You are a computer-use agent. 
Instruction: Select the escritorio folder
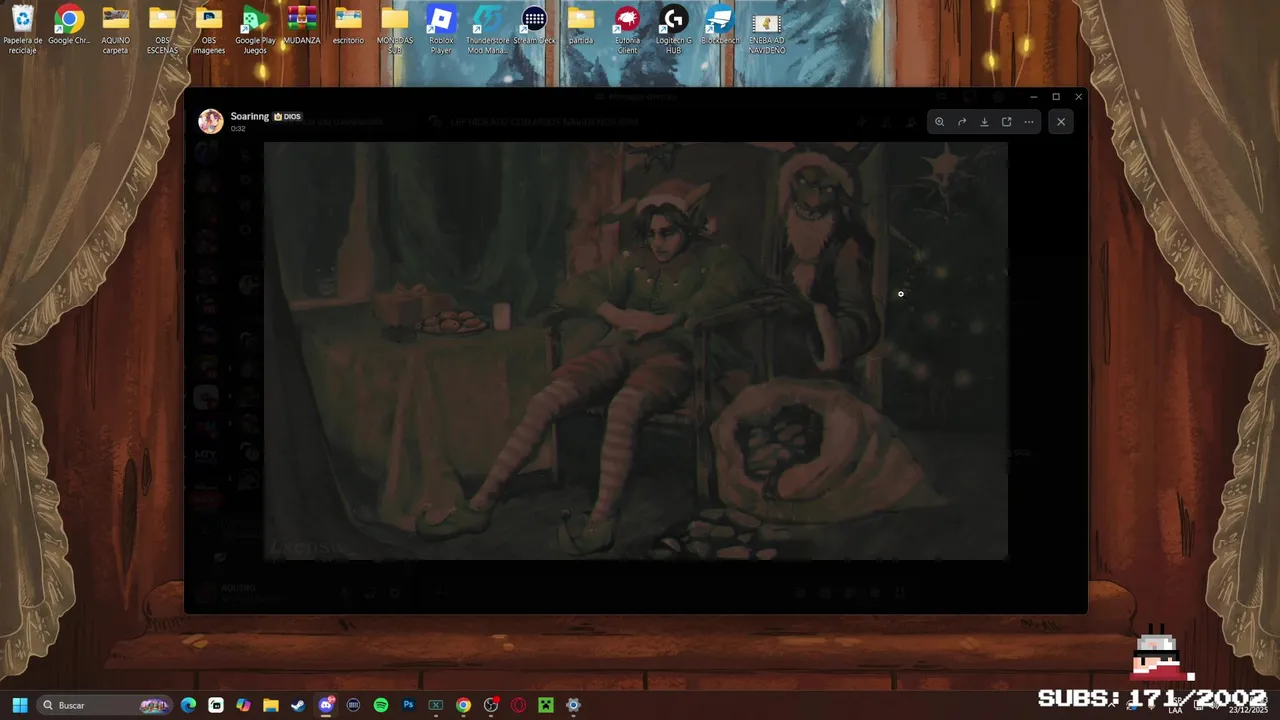[x=348, y=26]
